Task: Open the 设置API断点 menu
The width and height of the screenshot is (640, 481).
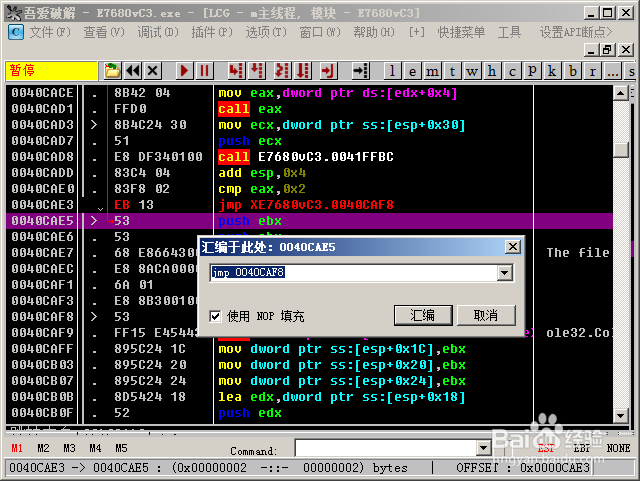Action: [x=576, y=32]
